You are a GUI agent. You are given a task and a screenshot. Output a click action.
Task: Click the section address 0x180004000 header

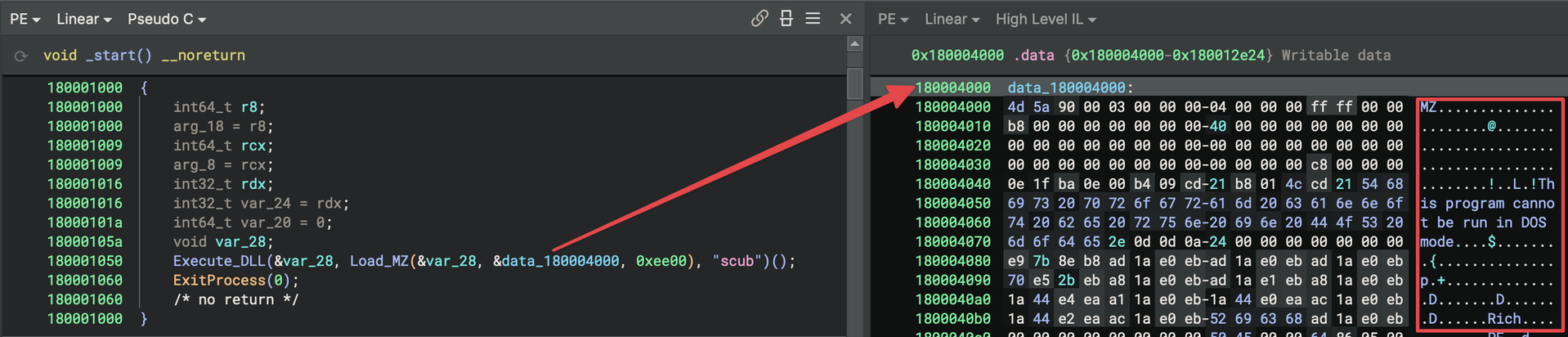coord(957,56)
